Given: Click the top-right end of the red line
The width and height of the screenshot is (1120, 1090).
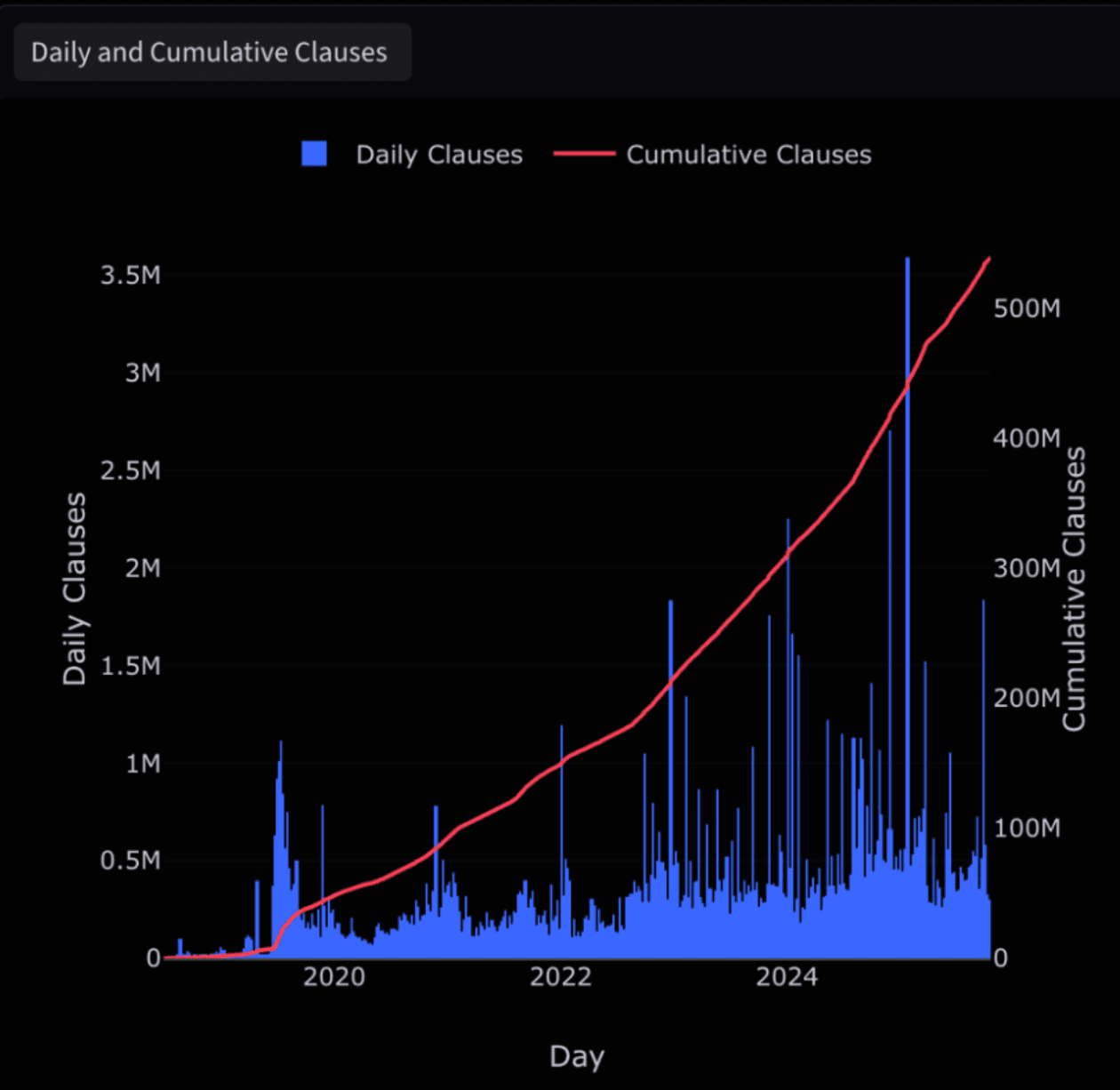Looking at the screenshot, I should pyautogui.click(x=989, y=259).
